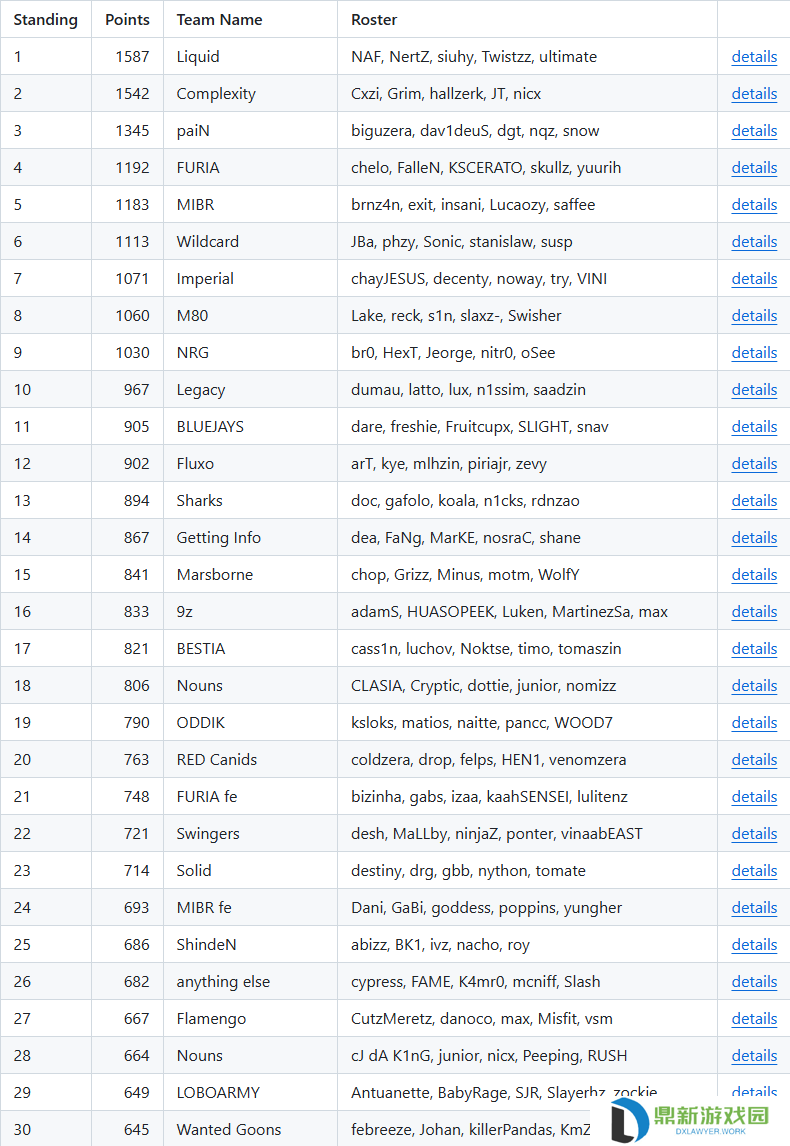The height and width of the screenshot is (1146, 790).
Task: Open details link for Sharks
Action: 754,501
